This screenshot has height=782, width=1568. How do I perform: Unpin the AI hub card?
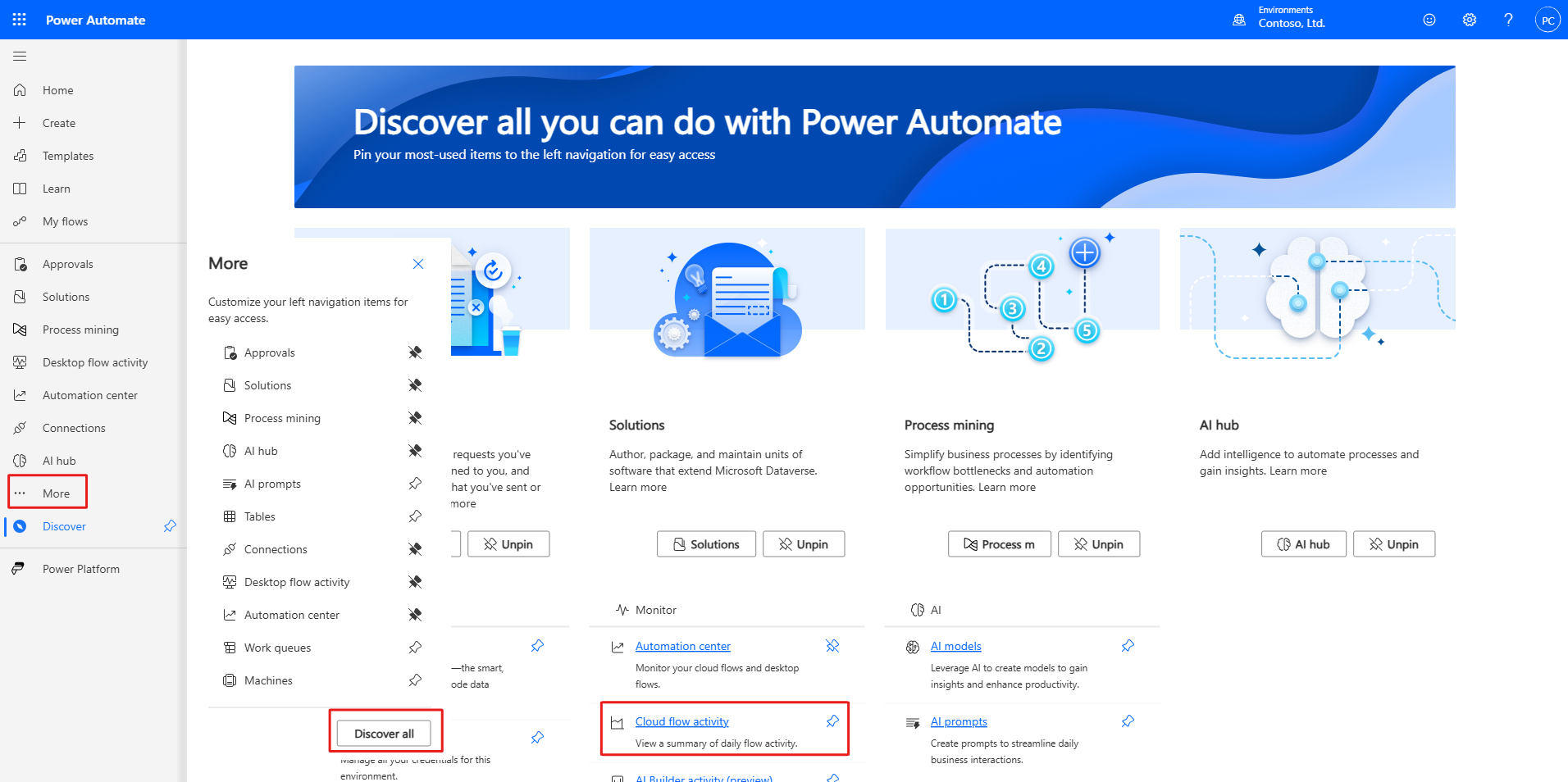(1393, 544)
